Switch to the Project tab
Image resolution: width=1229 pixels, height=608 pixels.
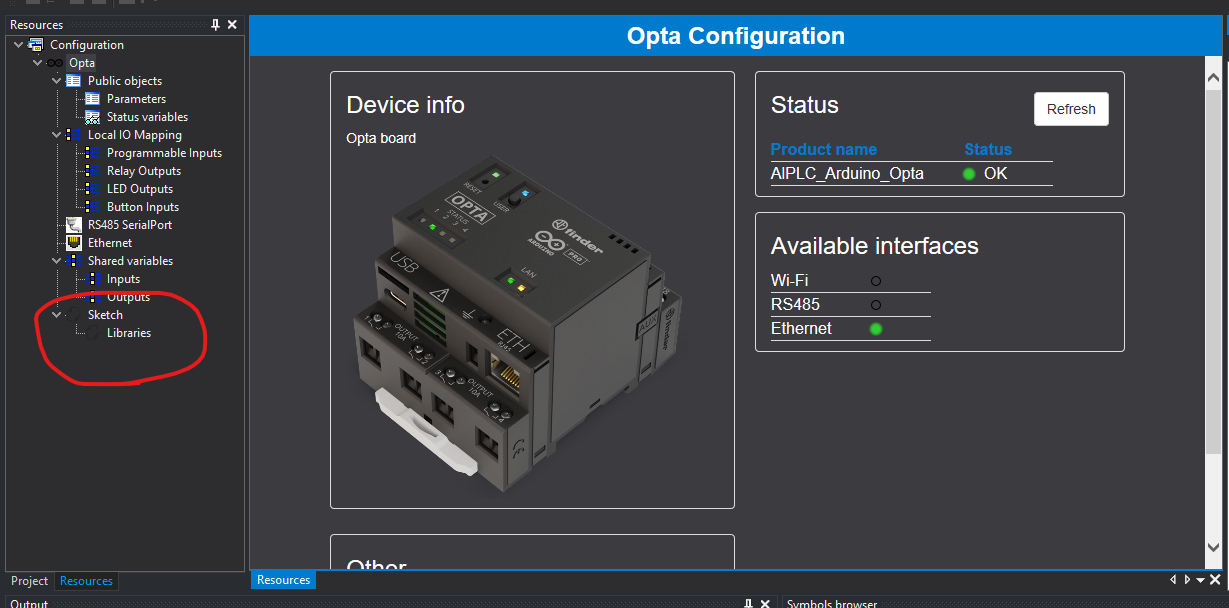point(29,581)
